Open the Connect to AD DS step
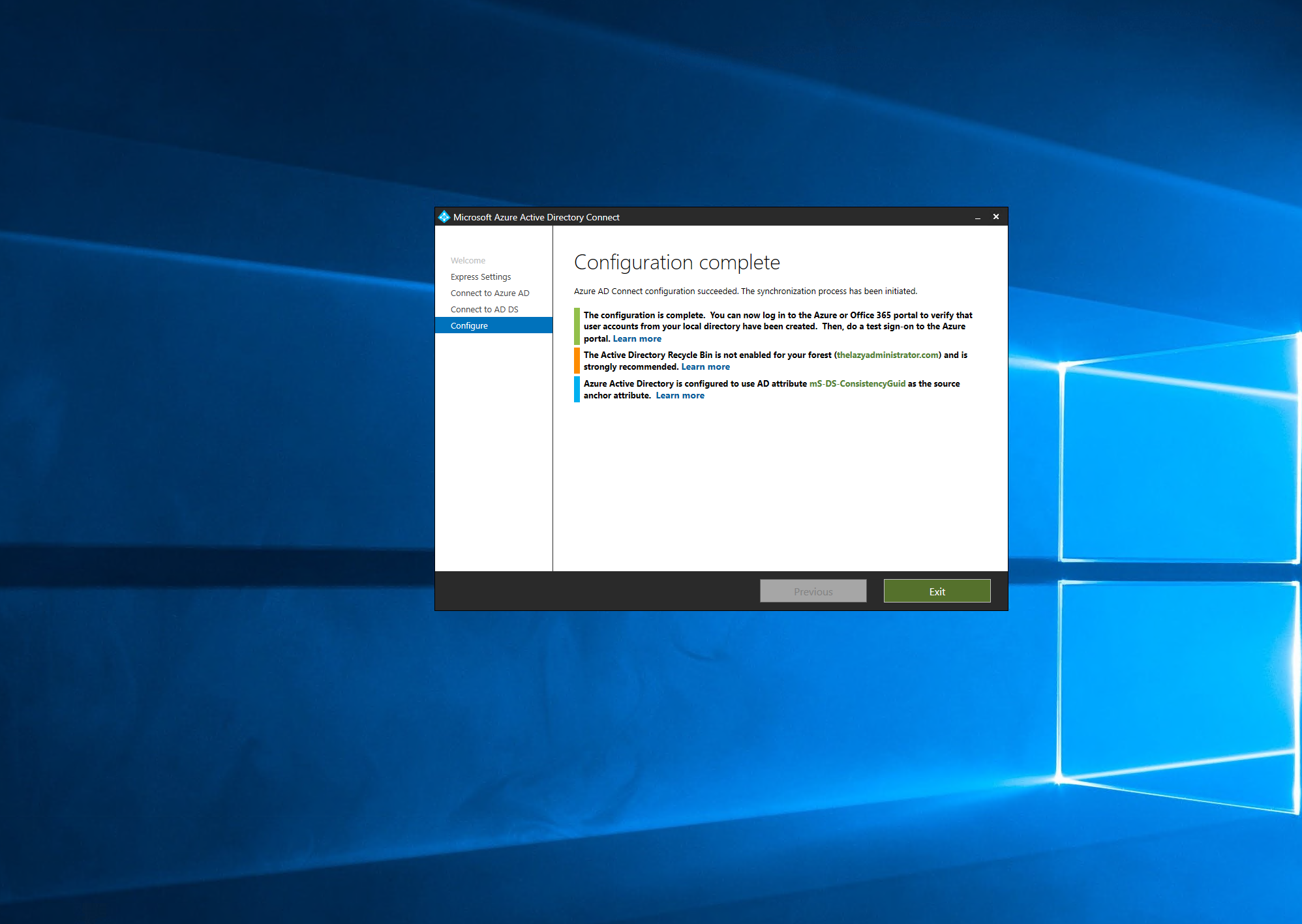The image size is (1302, 924). pyautogui.click(x=484, y=309)
